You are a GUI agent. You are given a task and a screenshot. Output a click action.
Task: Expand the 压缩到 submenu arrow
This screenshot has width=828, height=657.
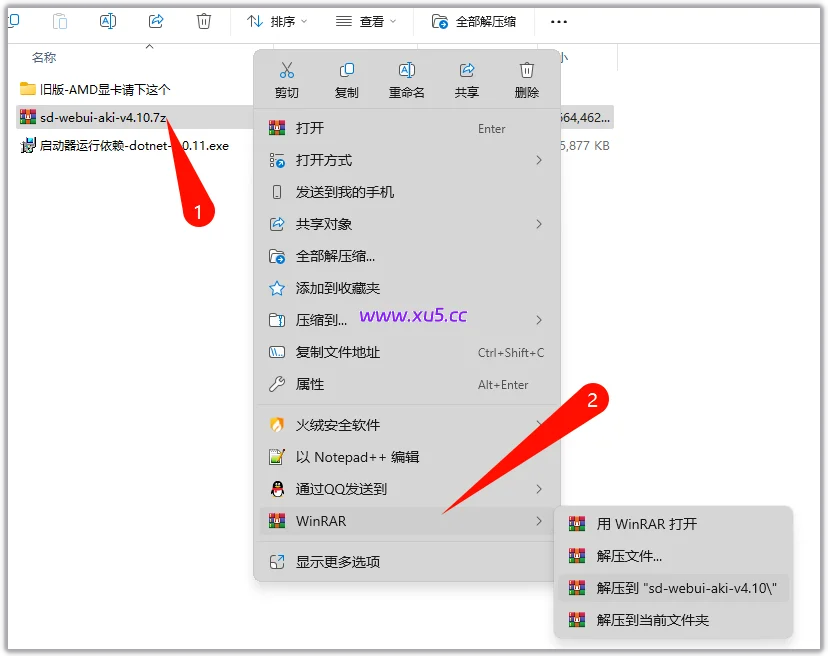pos(539,320)
